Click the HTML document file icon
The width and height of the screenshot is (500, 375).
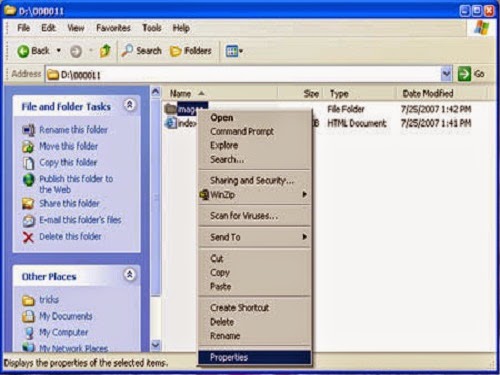tap(170, 123)
